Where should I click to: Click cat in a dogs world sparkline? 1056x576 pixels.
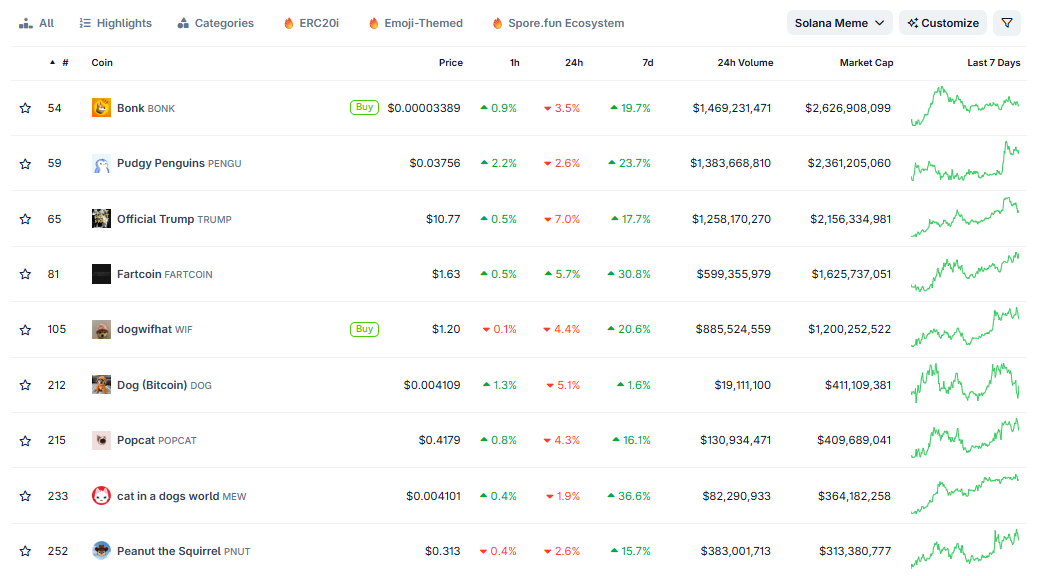965,494
